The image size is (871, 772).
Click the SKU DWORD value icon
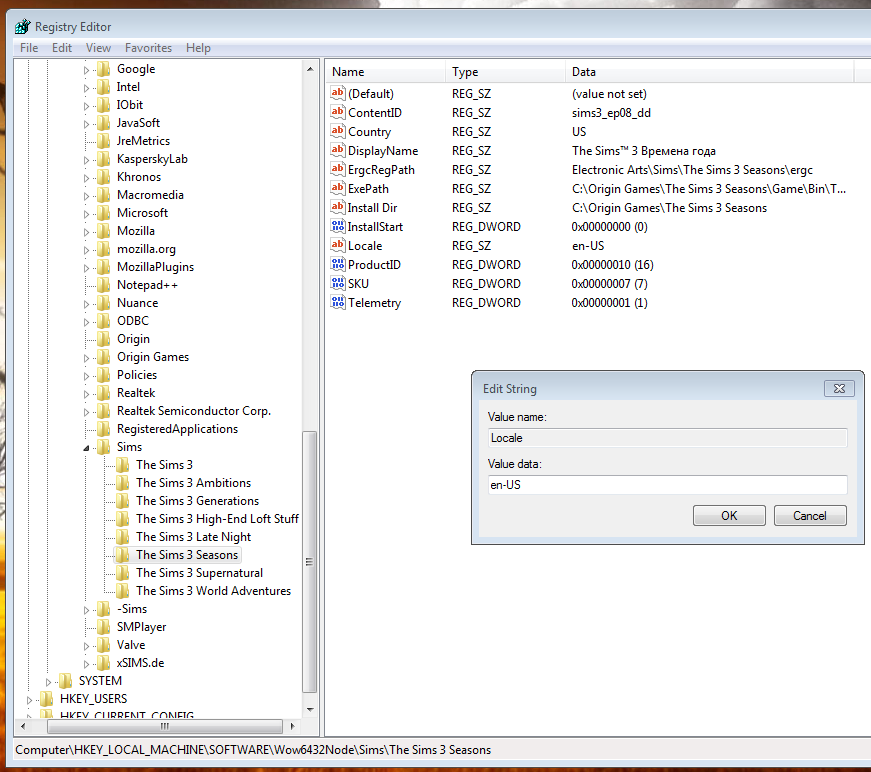point(338,283)
